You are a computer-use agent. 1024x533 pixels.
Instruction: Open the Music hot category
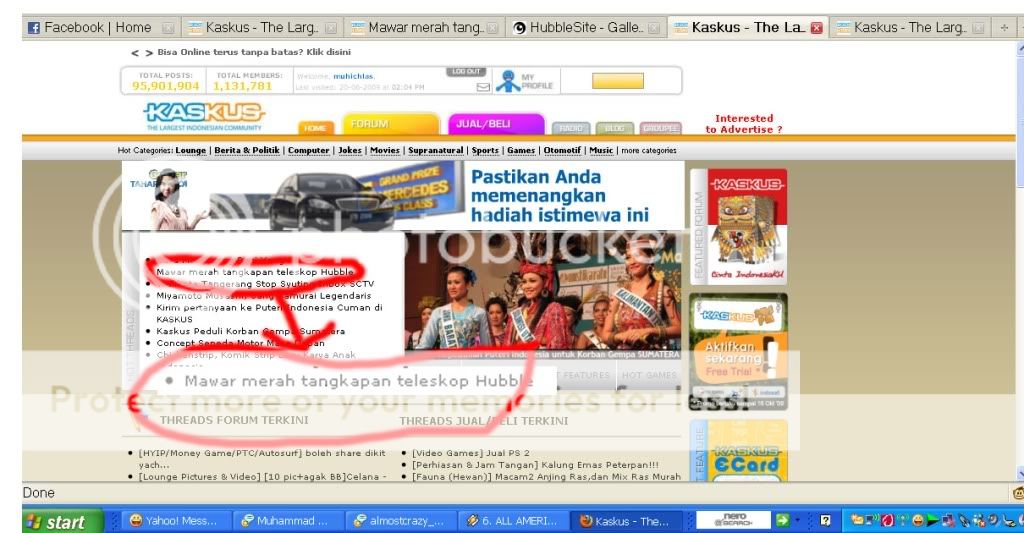point(601,150)
